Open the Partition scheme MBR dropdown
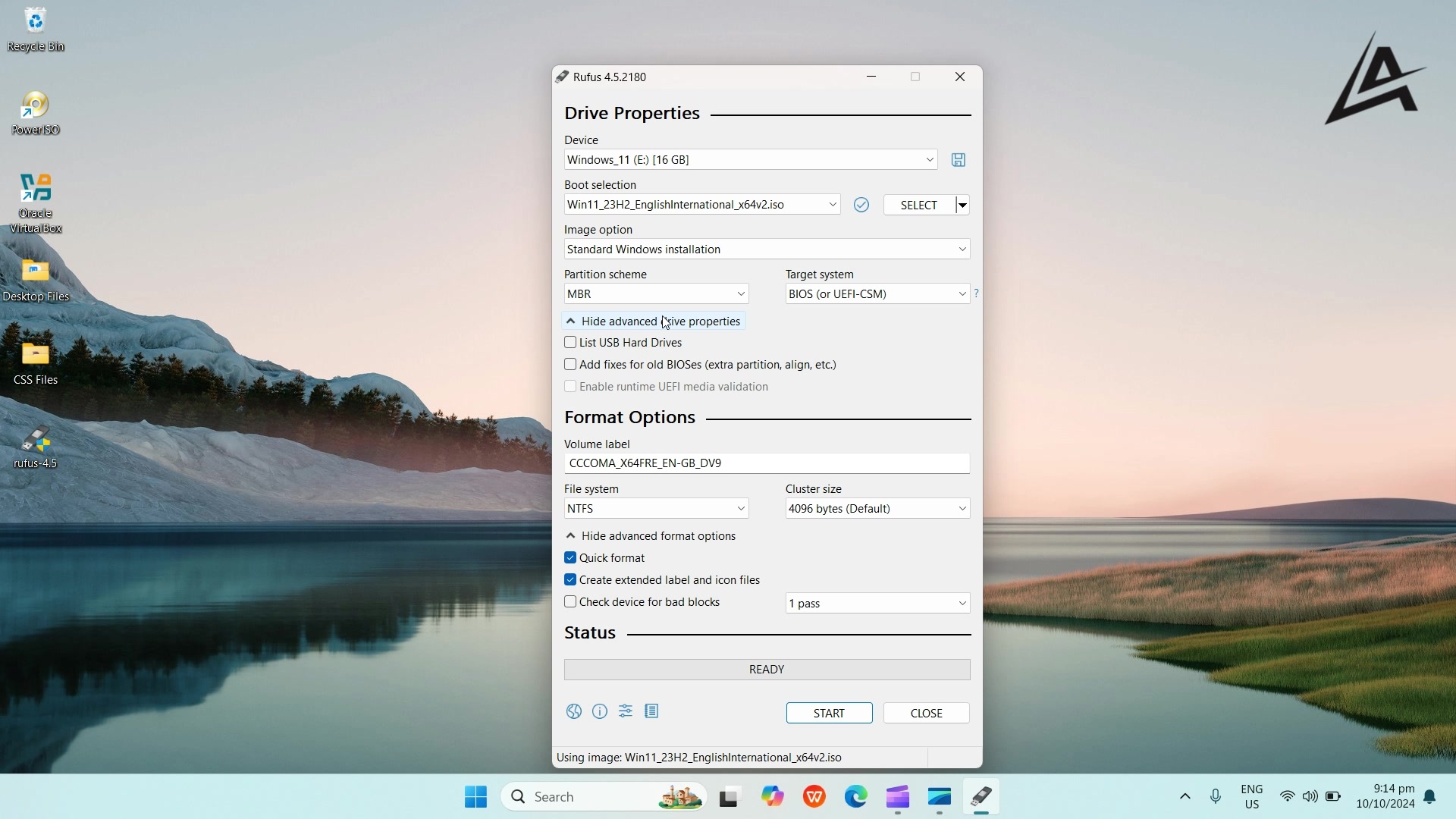 click(x=657, y=294)
